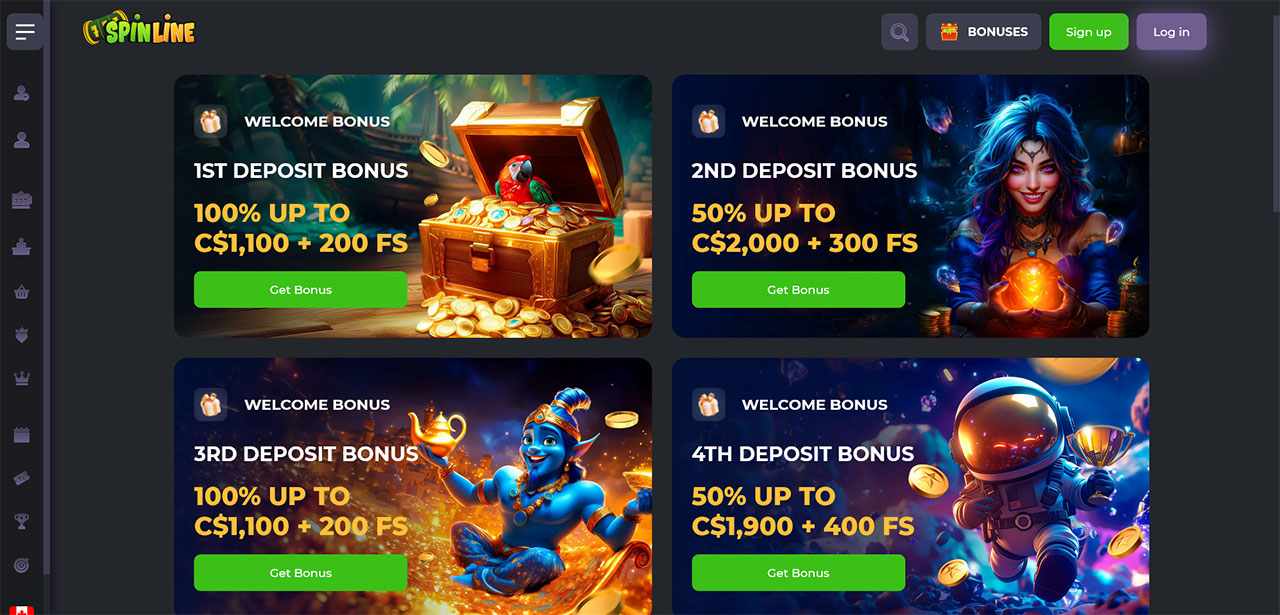Get Bonus for 1st deposit offer
Image resolution: width=1280 pixels, height=615 pixels.
(300, 289)
